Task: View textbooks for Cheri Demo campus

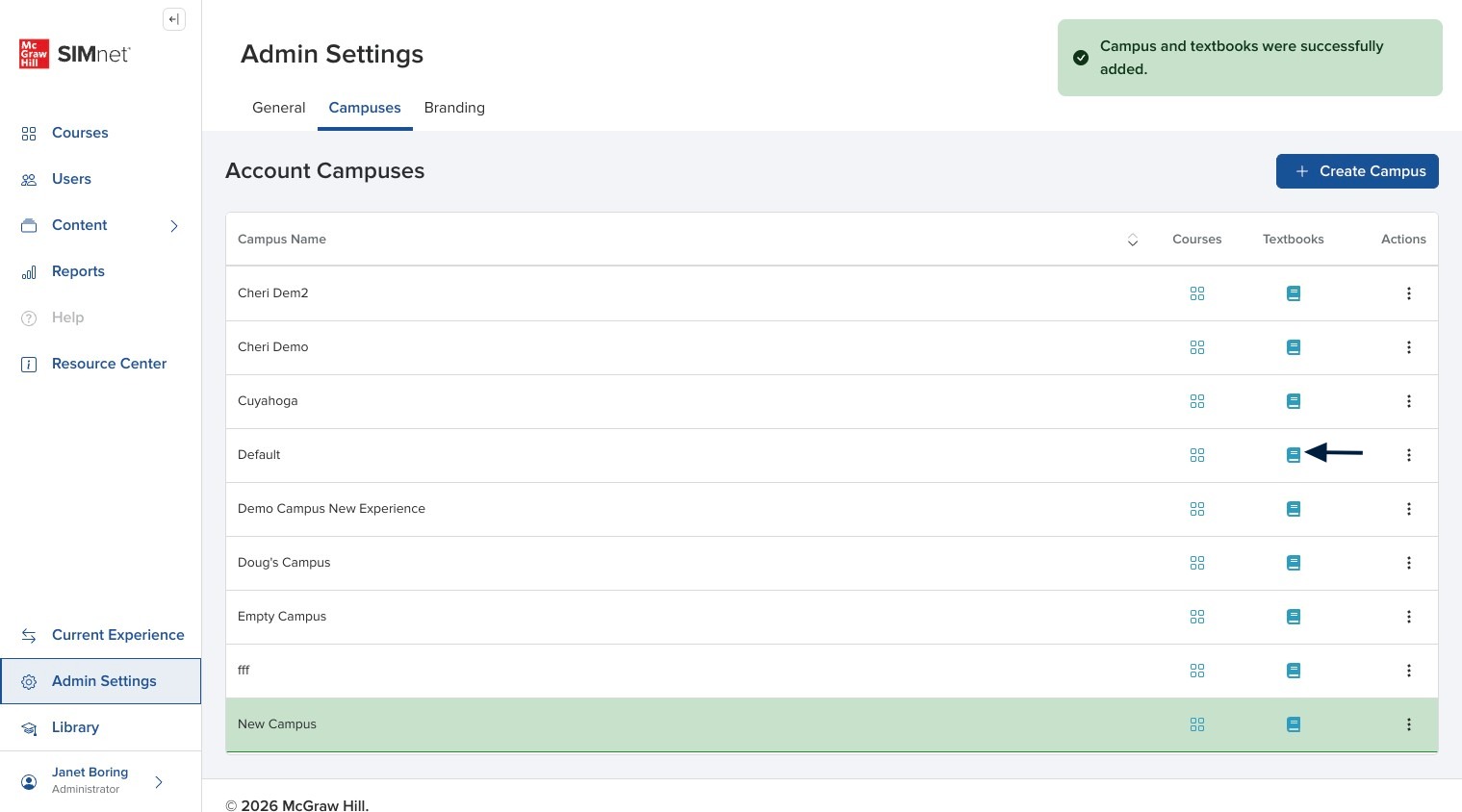Action: point(1294,347)
